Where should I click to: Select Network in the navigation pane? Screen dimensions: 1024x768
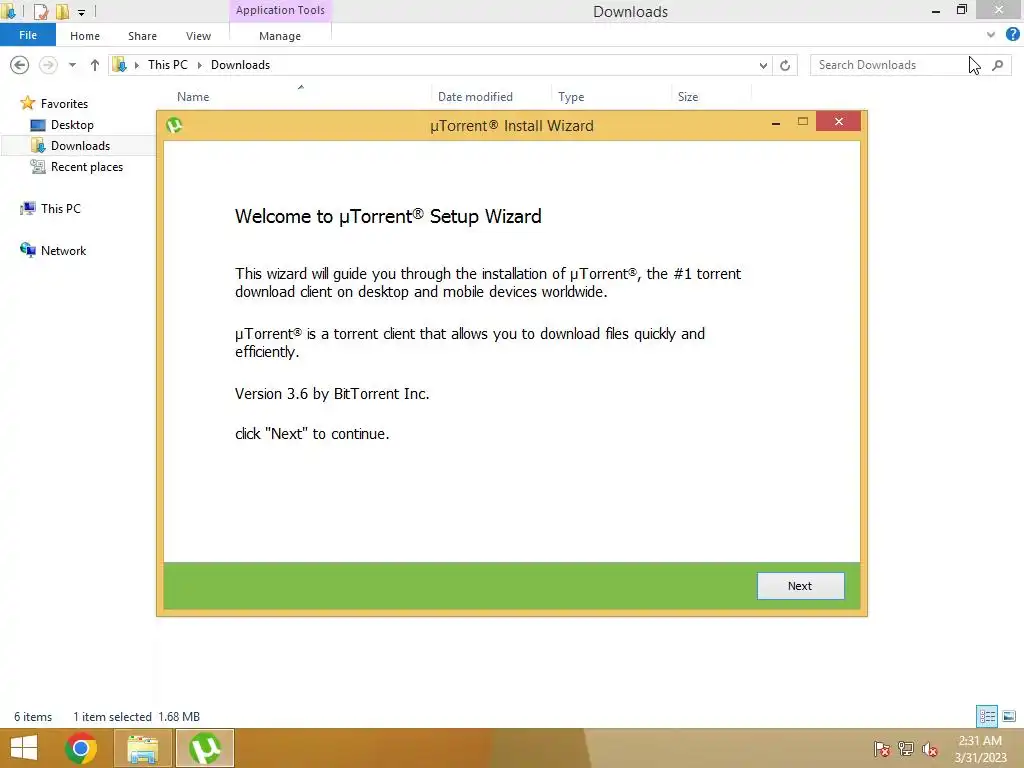pyautogui.click(x=63, y=250)
